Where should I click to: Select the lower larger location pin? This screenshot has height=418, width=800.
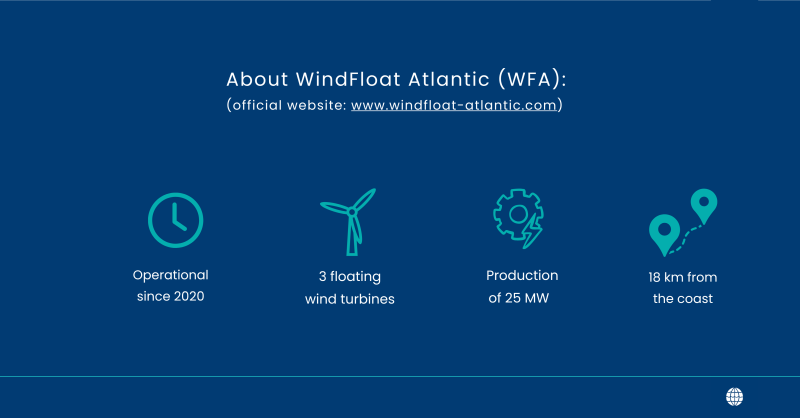tap(664, 234)
